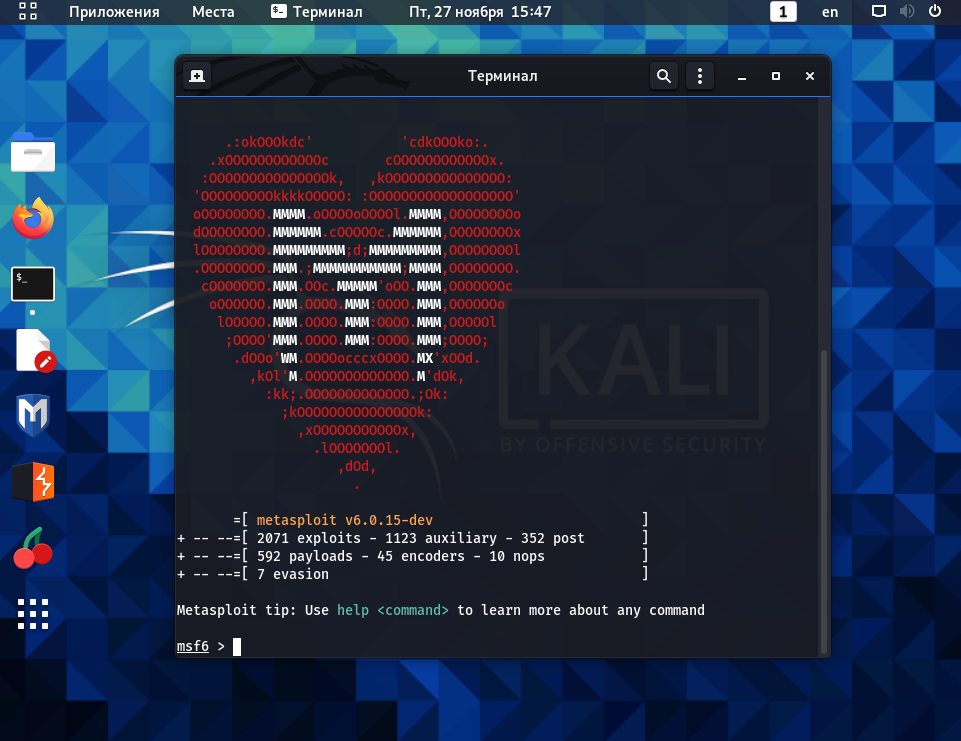Launch the Files manager from dock
Screen dimensions: 961x741
pyautogui.click(x=33, y=153)
